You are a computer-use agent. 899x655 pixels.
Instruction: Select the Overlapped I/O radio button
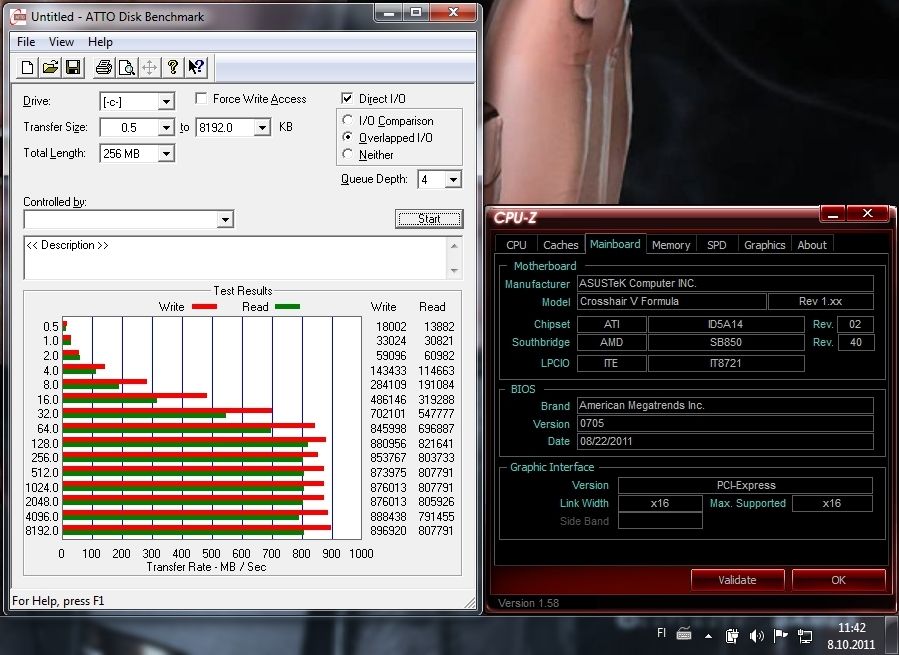pyautogui.click(x=347, y=137)
